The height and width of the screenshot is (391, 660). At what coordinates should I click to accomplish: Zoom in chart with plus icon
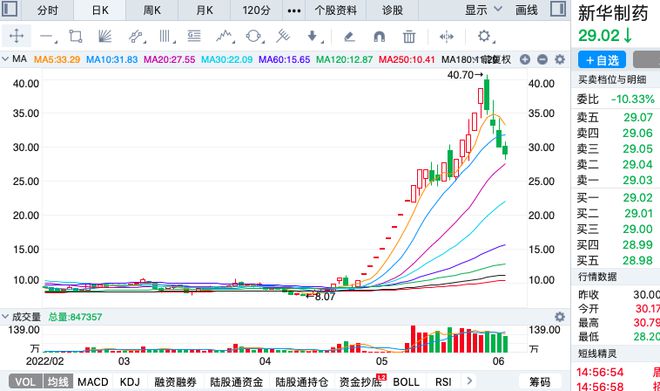click(x=525, y=59)
